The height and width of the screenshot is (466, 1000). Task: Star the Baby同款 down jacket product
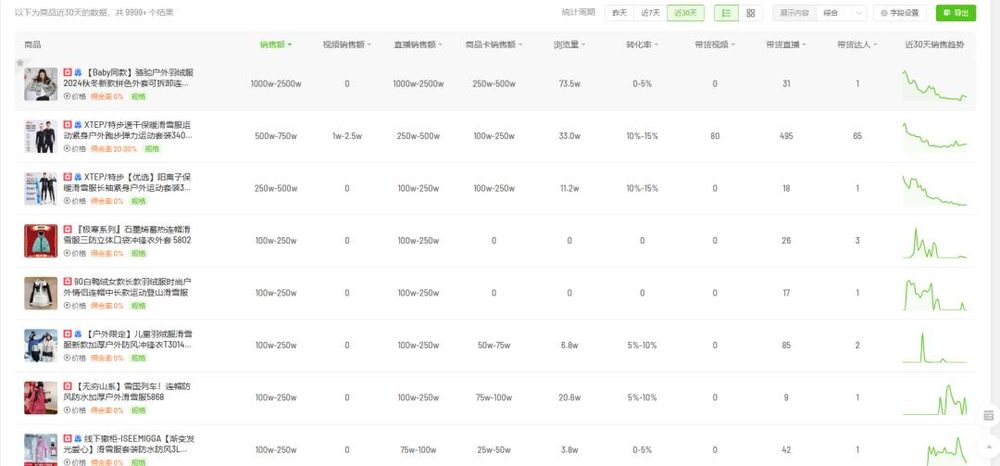coord(20,63)
